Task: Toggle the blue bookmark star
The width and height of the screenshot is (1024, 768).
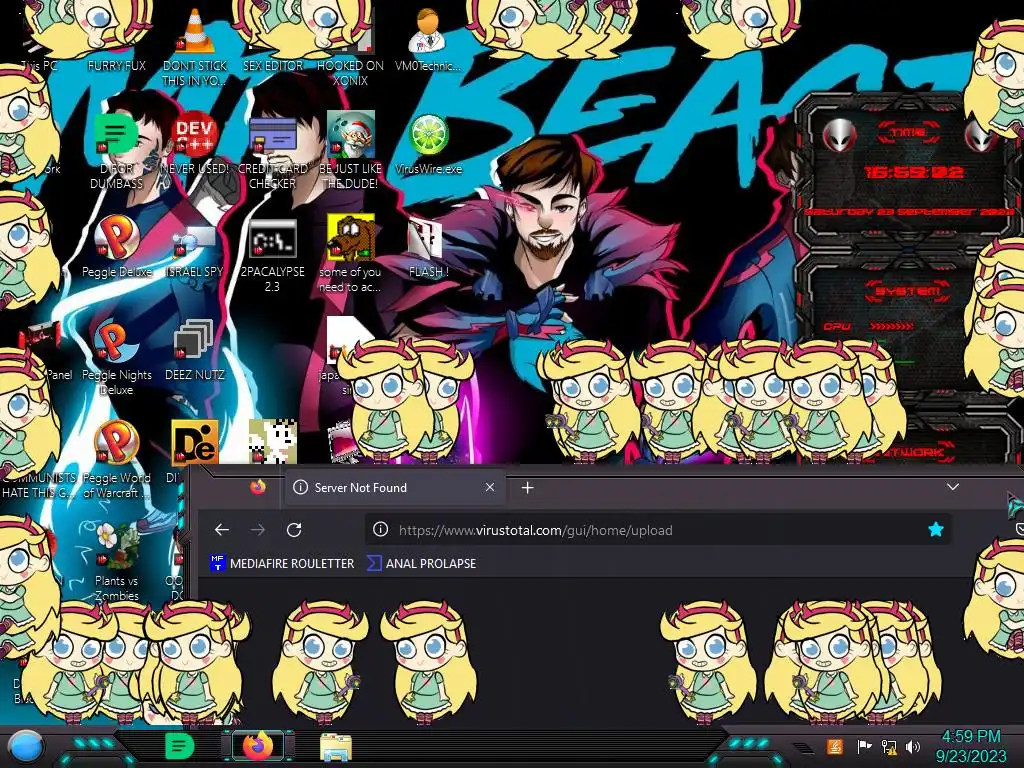Action: [936, 530]
